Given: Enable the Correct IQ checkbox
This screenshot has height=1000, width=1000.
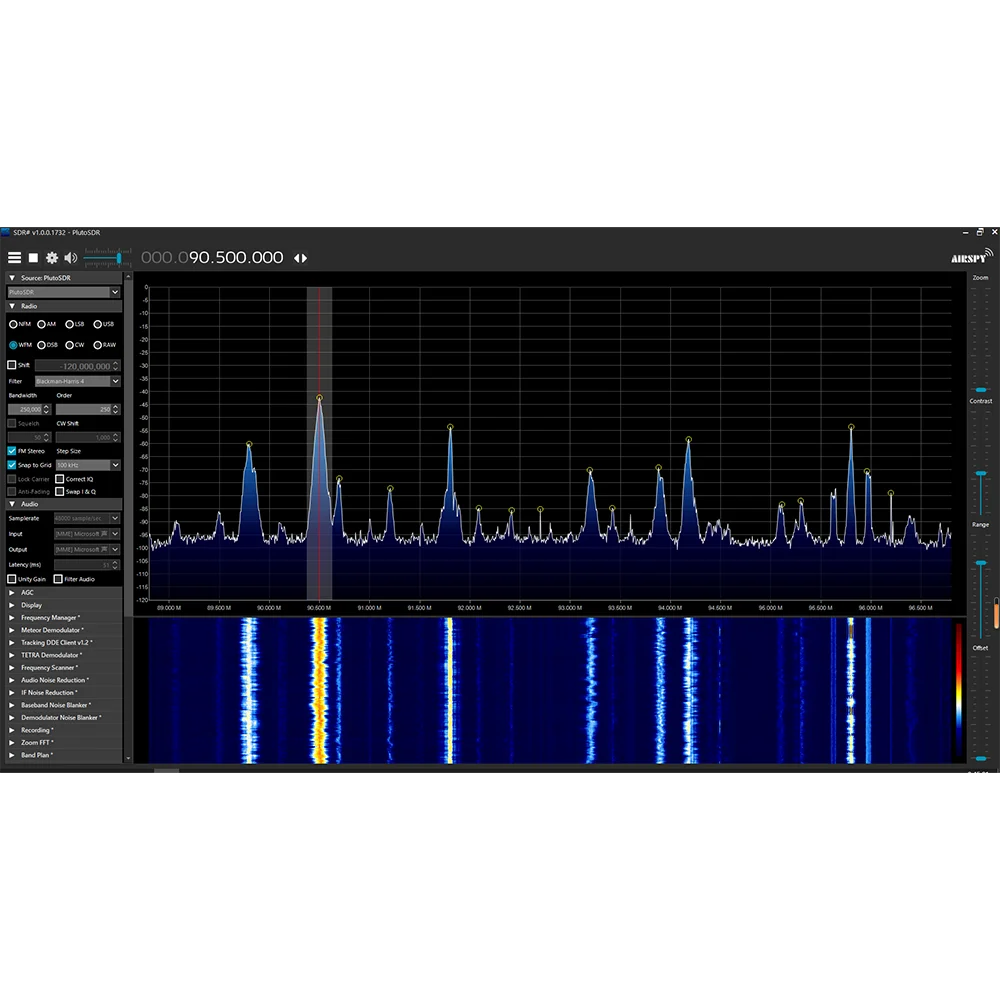Looking at the screenshot, I should (60, 479).
